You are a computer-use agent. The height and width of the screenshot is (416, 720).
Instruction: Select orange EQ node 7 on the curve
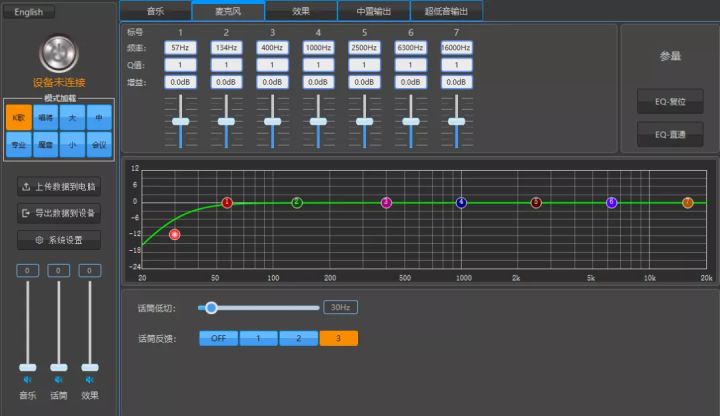687,203
